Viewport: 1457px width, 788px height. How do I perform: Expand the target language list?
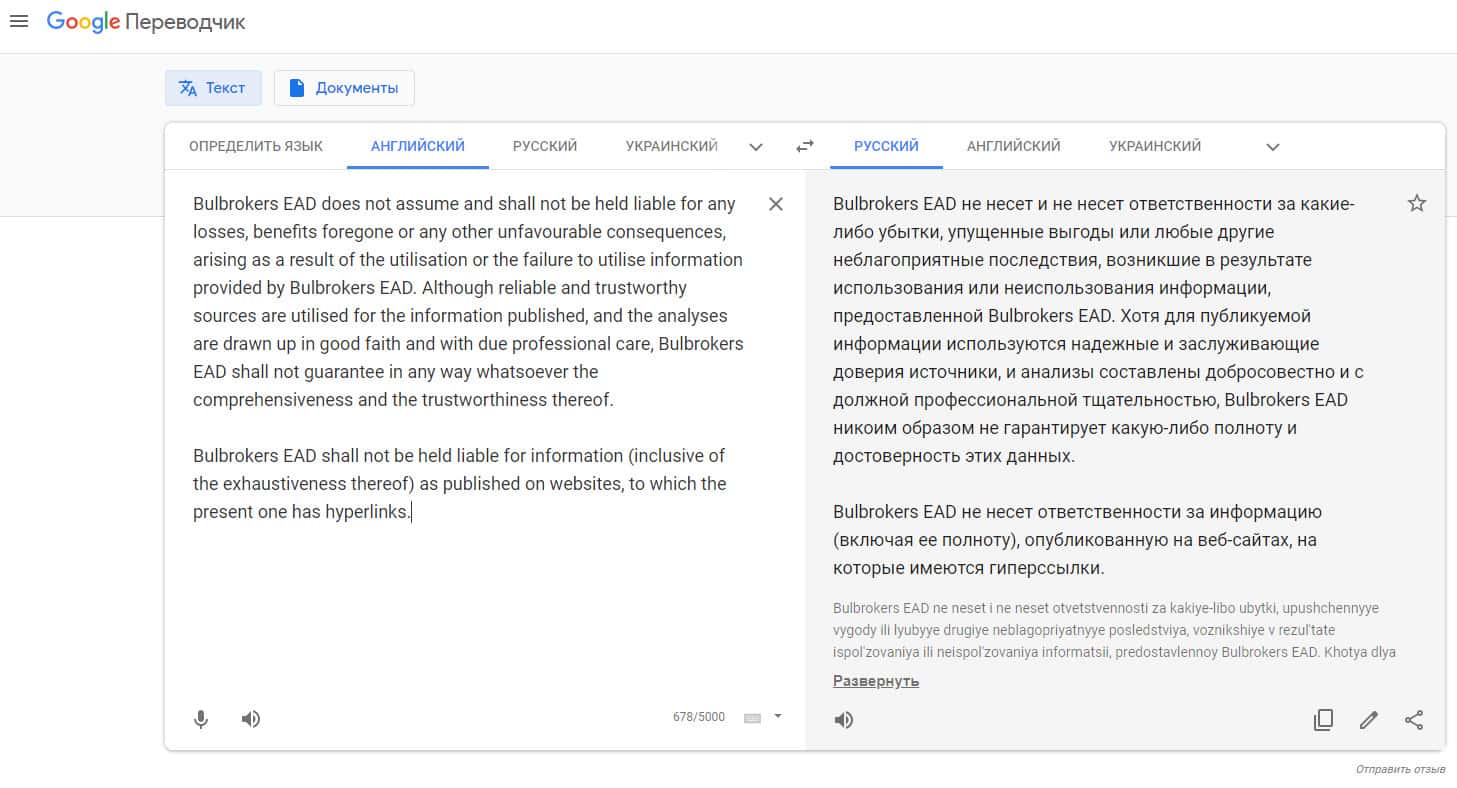coord(1272,147)
